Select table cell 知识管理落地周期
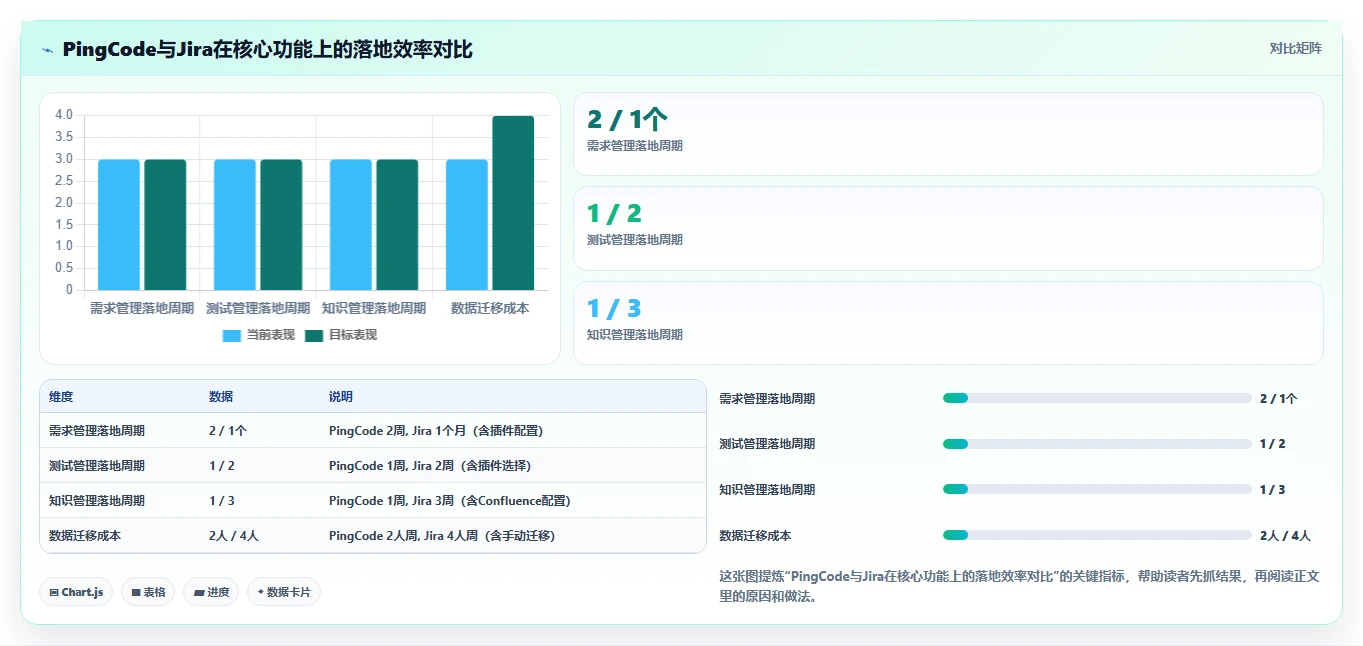 97,501
